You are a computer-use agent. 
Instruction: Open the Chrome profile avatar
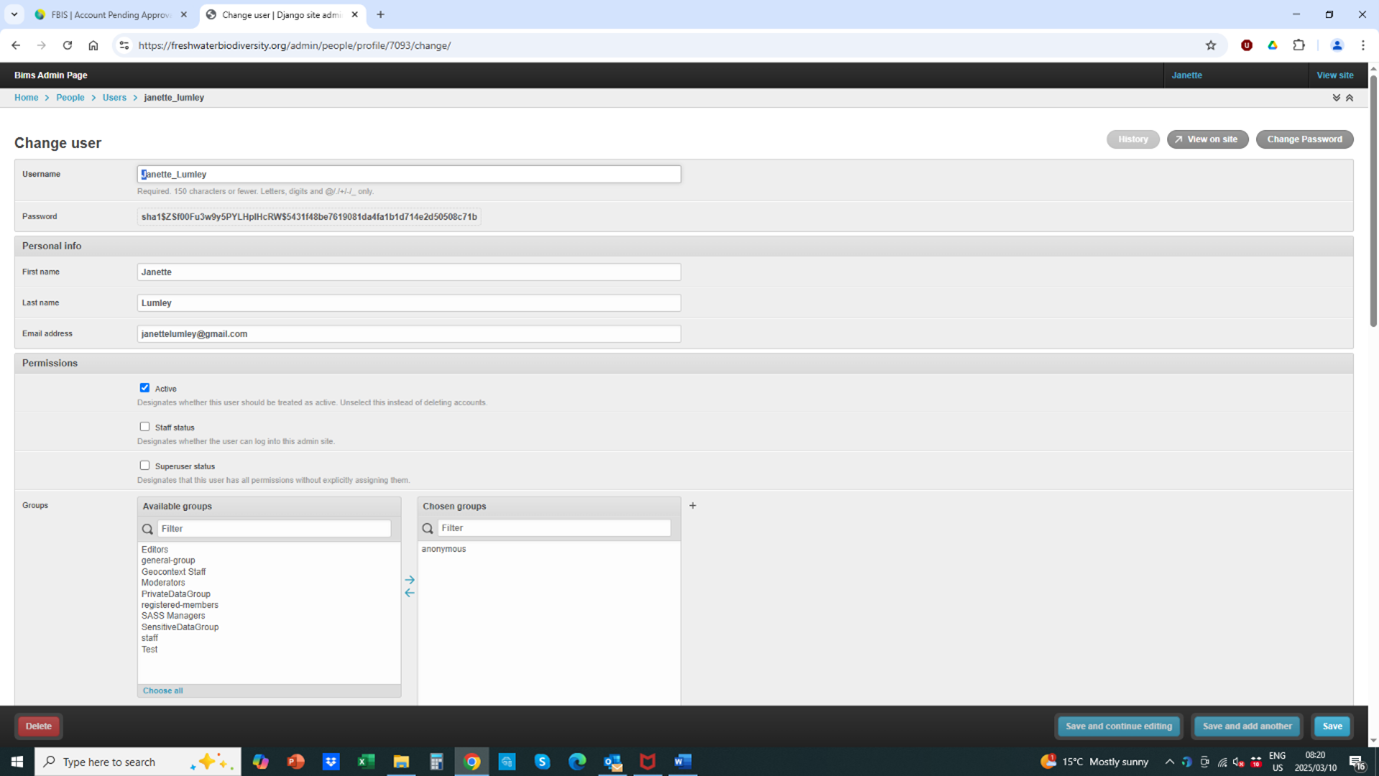click(1337, 45)
